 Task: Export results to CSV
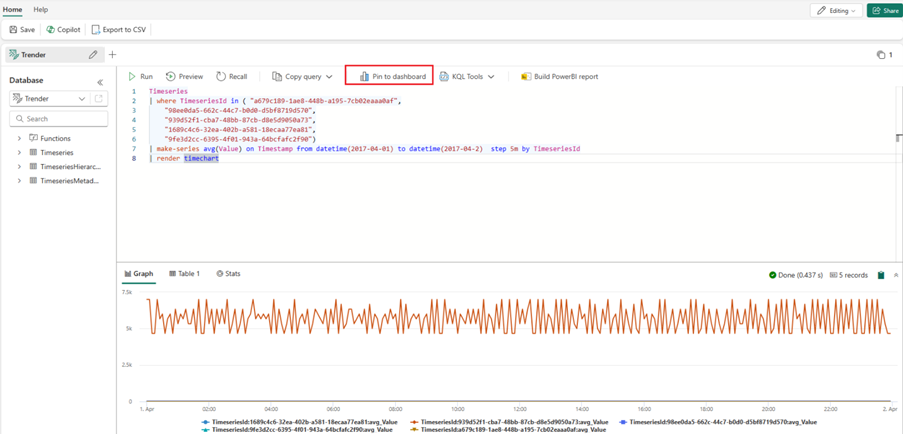pyautogui.click(x=119, y=29)
